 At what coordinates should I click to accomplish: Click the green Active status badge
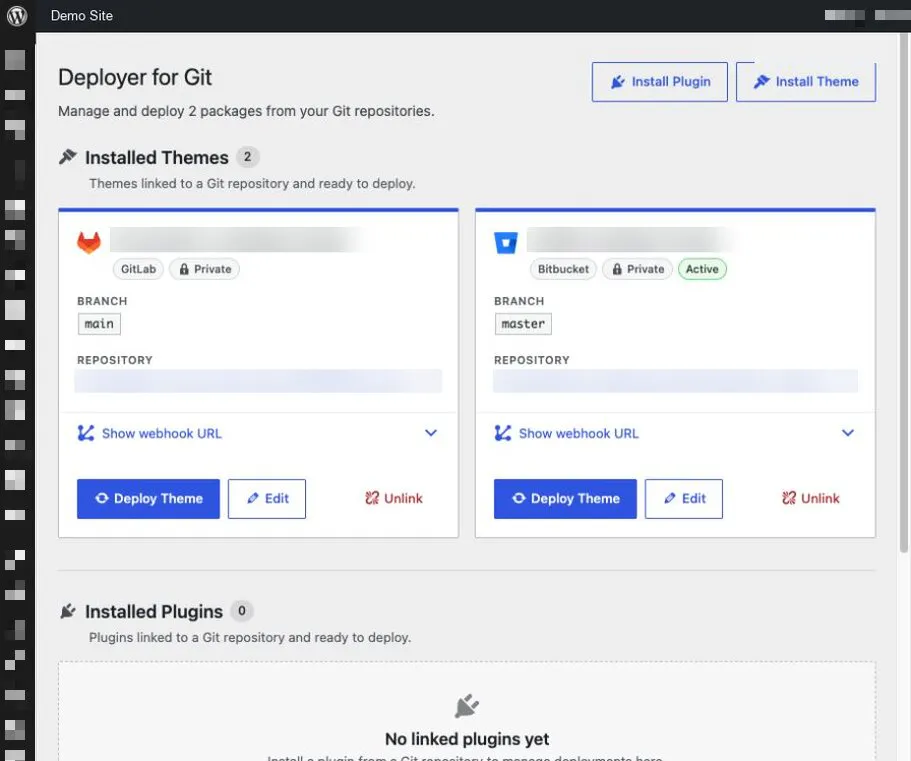tap(702, 269)
